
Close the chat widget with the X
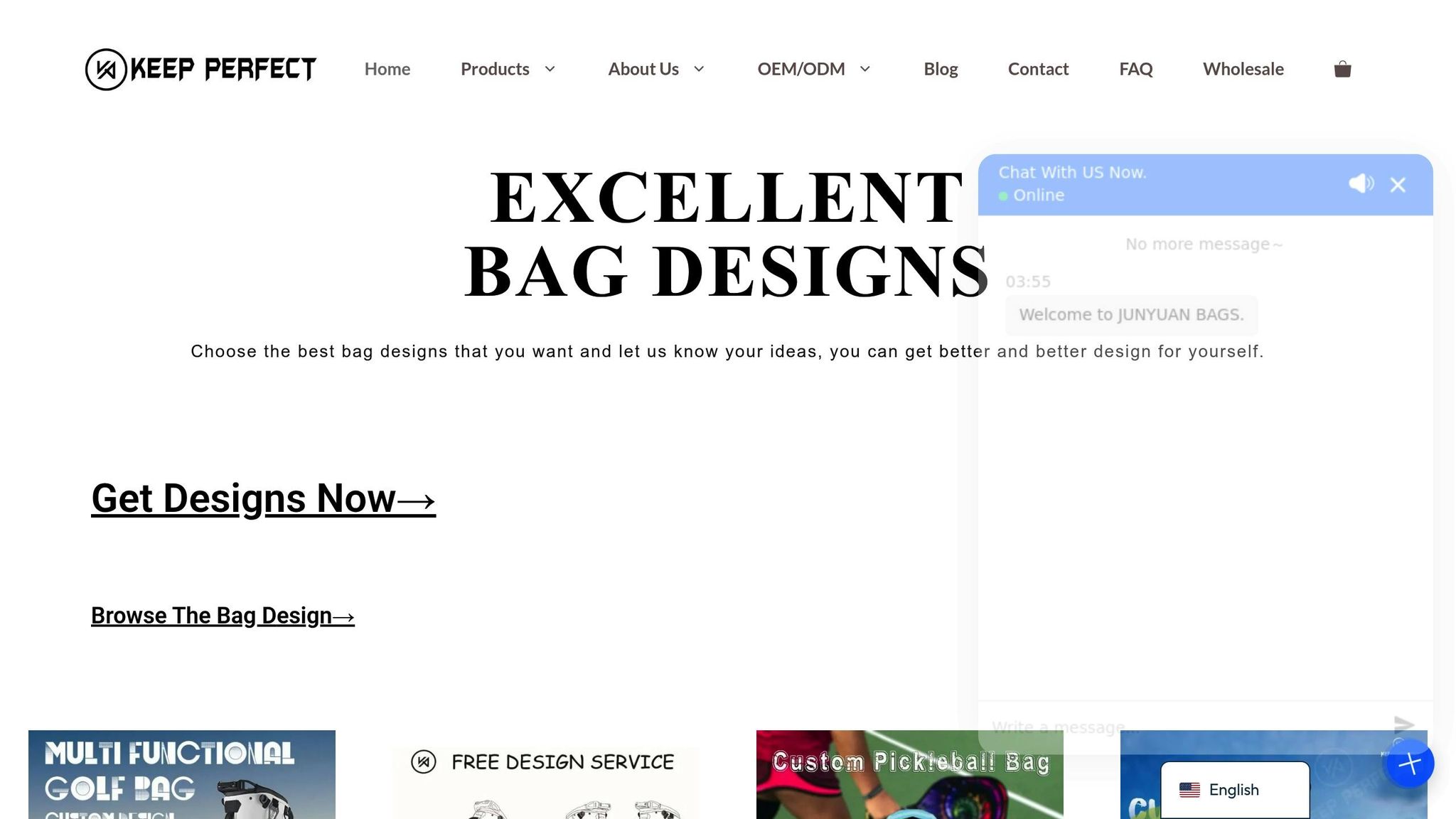pos(1398,185)
